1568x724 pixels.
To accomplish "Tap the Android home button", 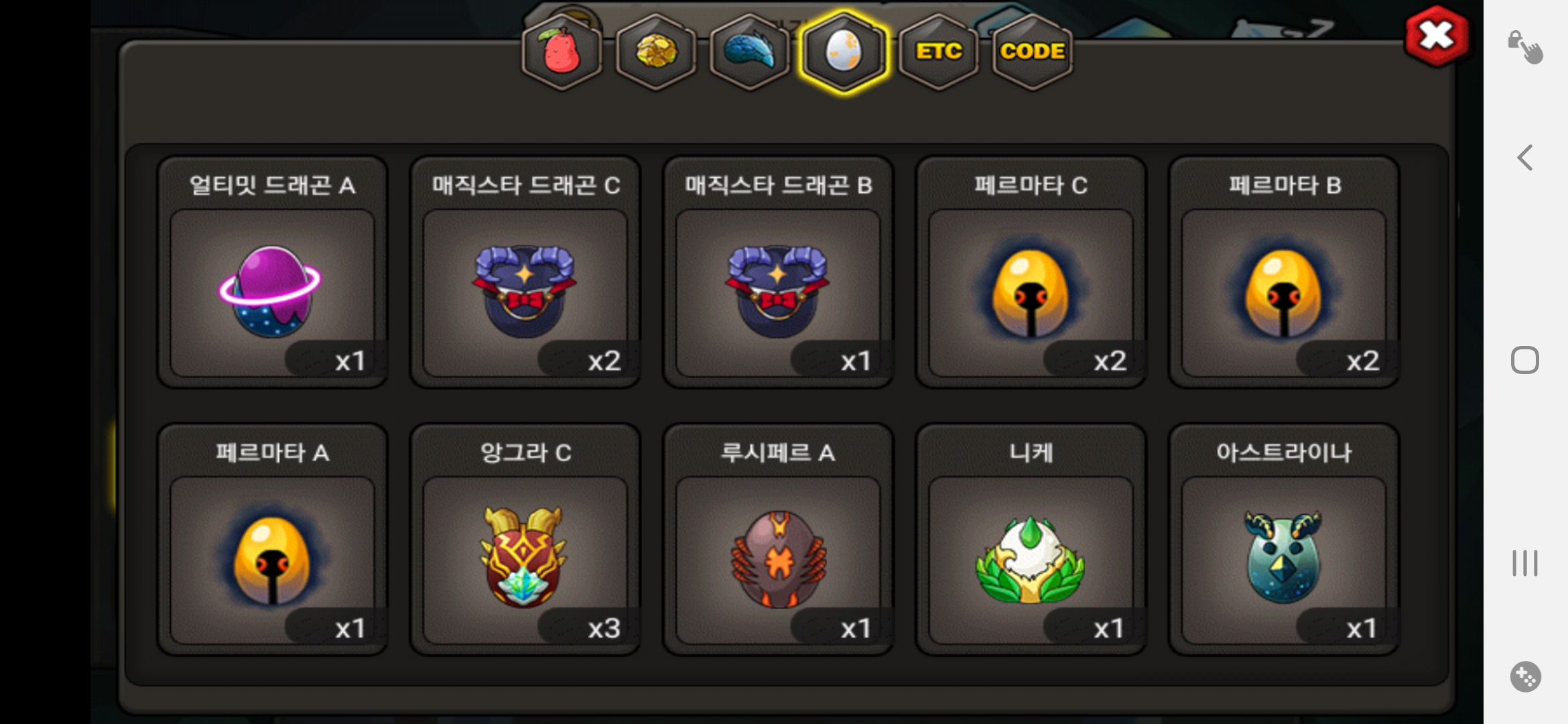I will coord(1525,361).
